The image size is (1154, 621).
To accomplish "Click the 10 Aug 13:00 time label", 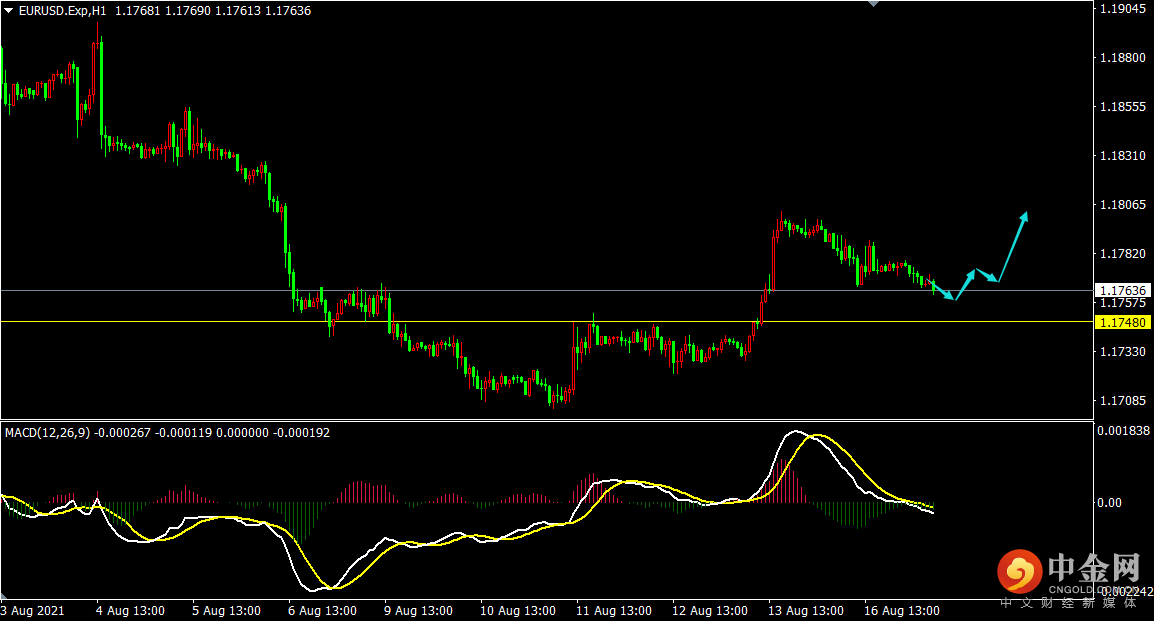I will (x=518, y=611).
